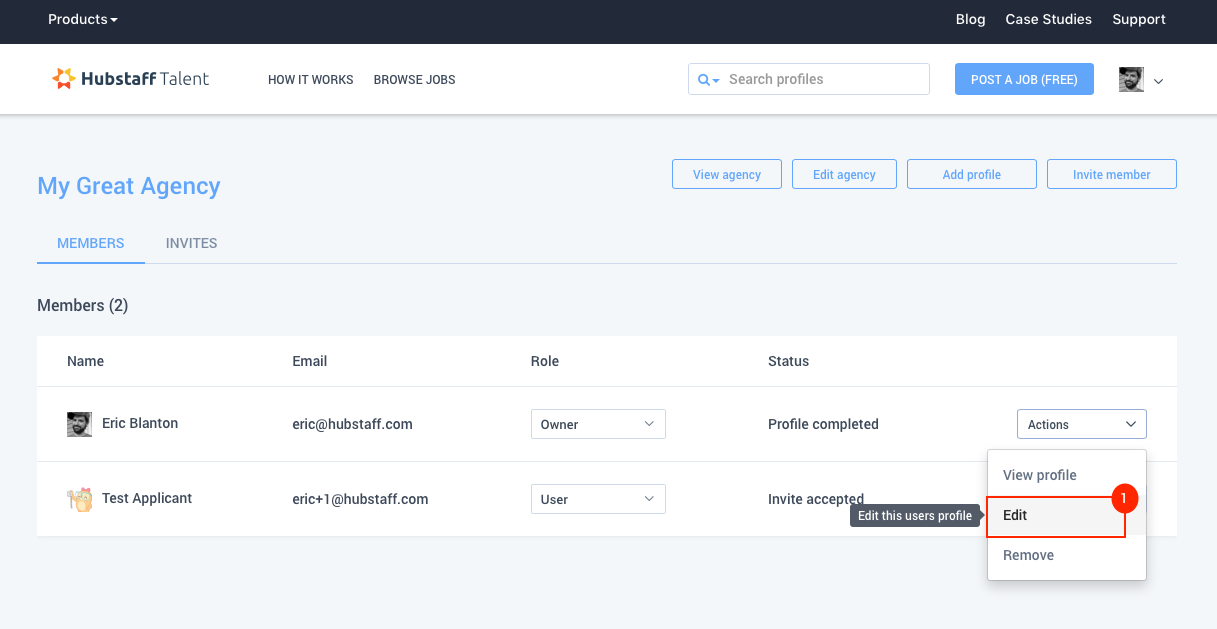The image size is (1217, 629).
Task: Click the POST A JOB (FREE) button
Action: pyautogui.click(x=1024, y=79)
